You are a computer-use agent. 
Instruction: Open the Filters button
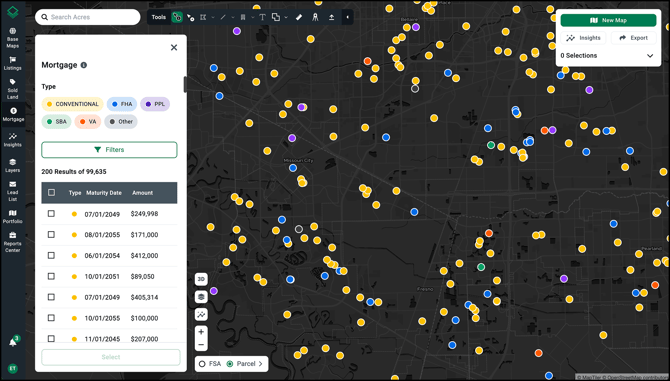click(109, 150)
